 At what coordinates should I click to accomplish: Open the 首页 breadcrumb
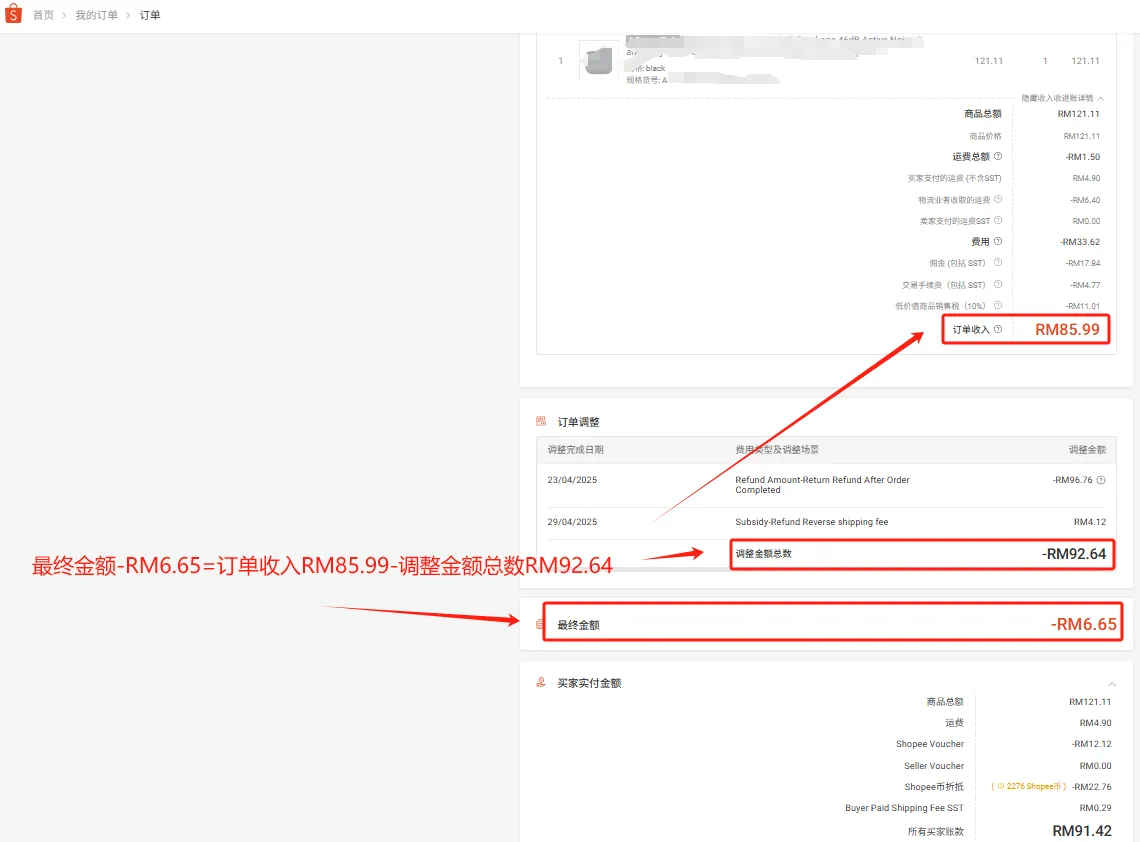[x=42, y=14]
